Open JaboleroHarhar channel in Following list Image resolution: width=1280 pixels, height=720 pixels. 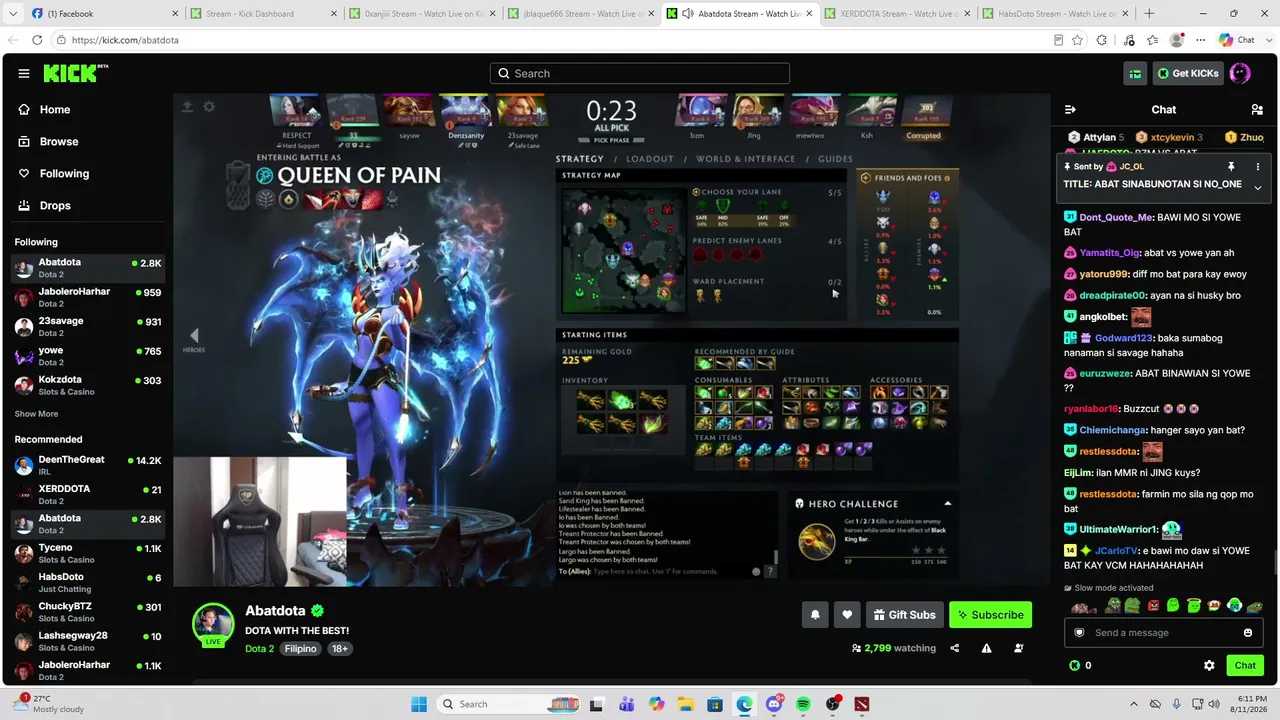(x=88, y=298)
